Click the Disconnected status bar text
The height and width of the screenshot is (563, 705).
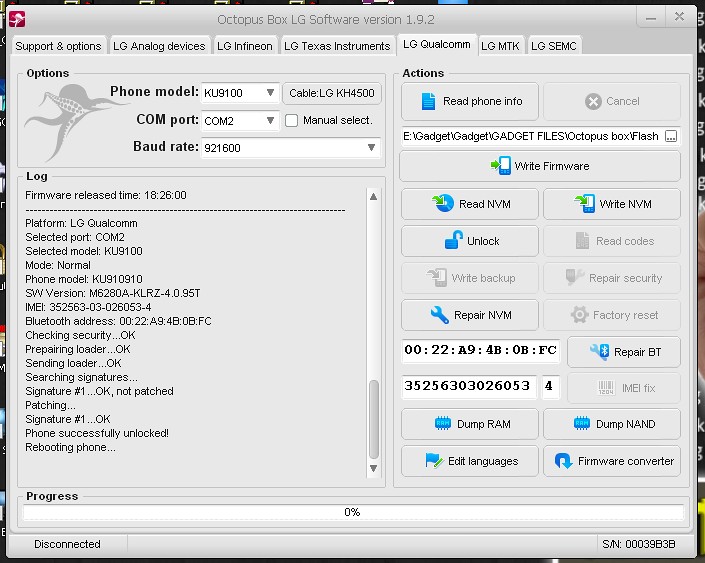click(x=67, y=544)
